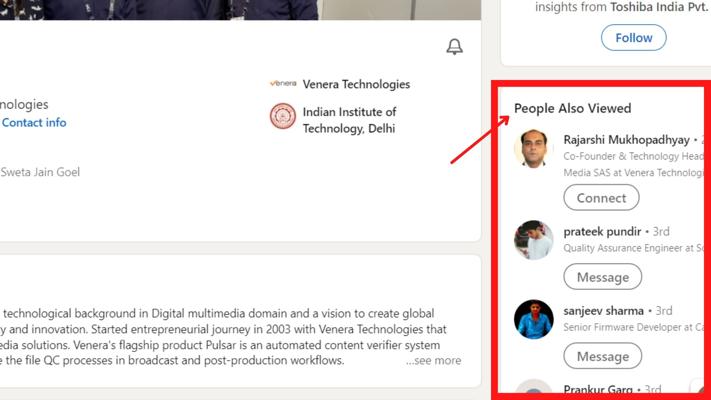Open Contact info link
The height and width of the screenshot is (400, 711).
pos(34,122)
